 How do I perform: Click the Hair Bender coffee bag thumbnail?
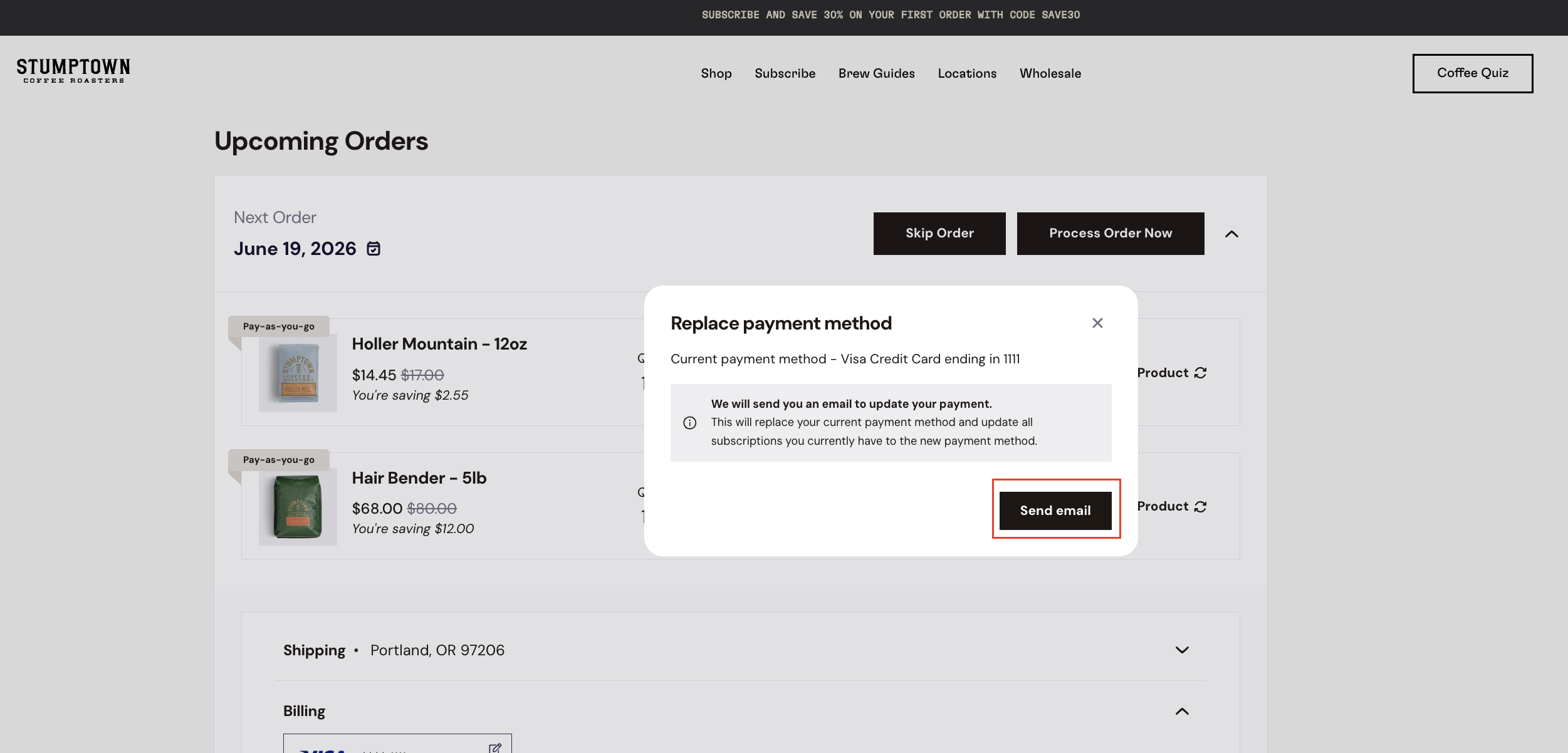[298, 506]
